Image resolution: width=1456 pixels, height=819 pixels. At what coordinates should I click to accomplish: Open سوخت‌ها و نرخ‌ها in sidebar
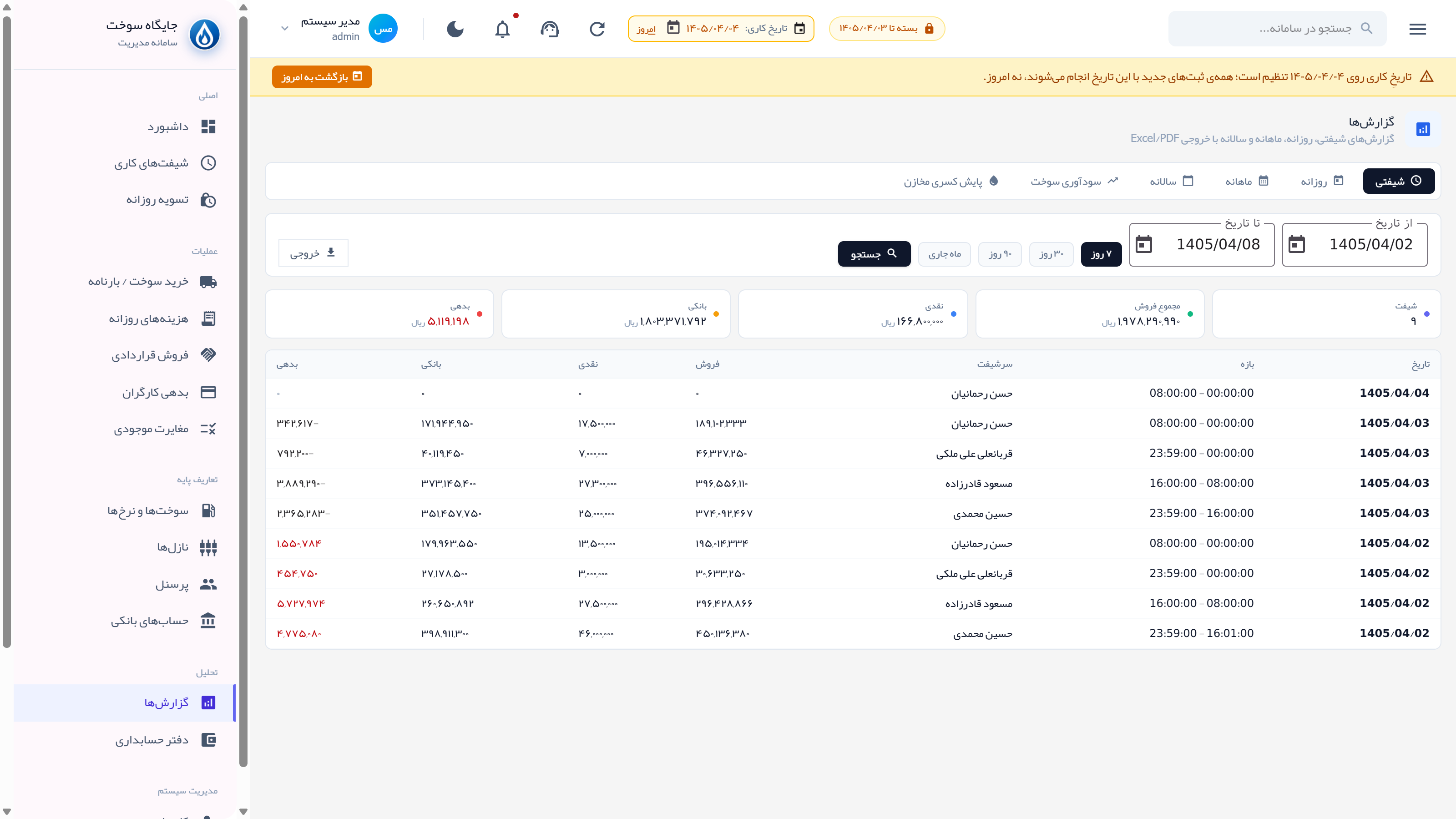(124, 511)
